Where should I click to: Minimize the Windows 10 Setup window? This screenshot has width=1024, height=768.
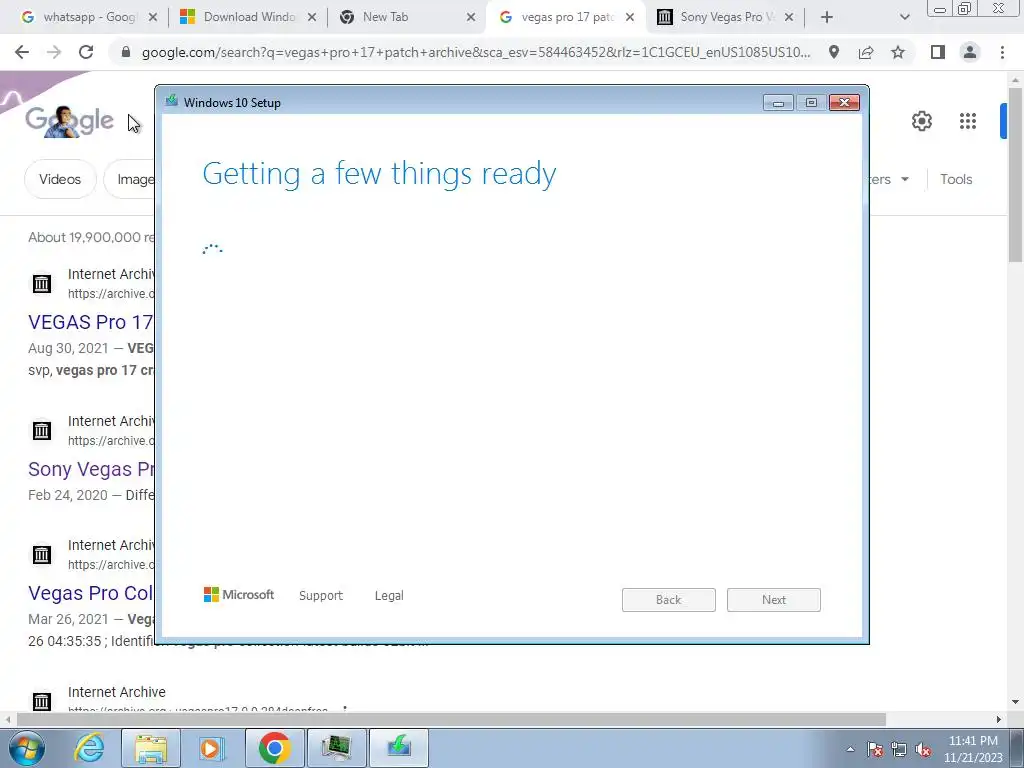pyautogui.click(x=778, y=103)
